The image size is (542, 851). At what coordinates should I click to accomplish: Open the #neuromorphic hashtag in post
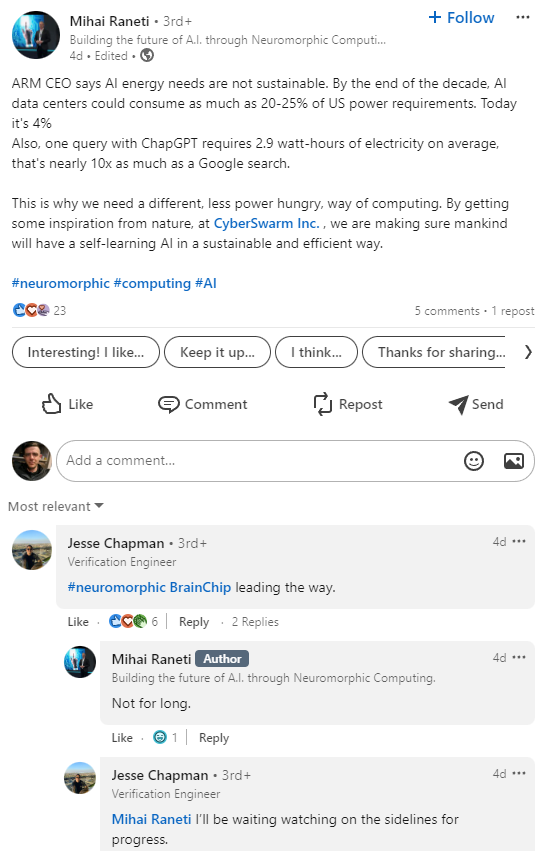pyautogui.click(x=61, y=283)
